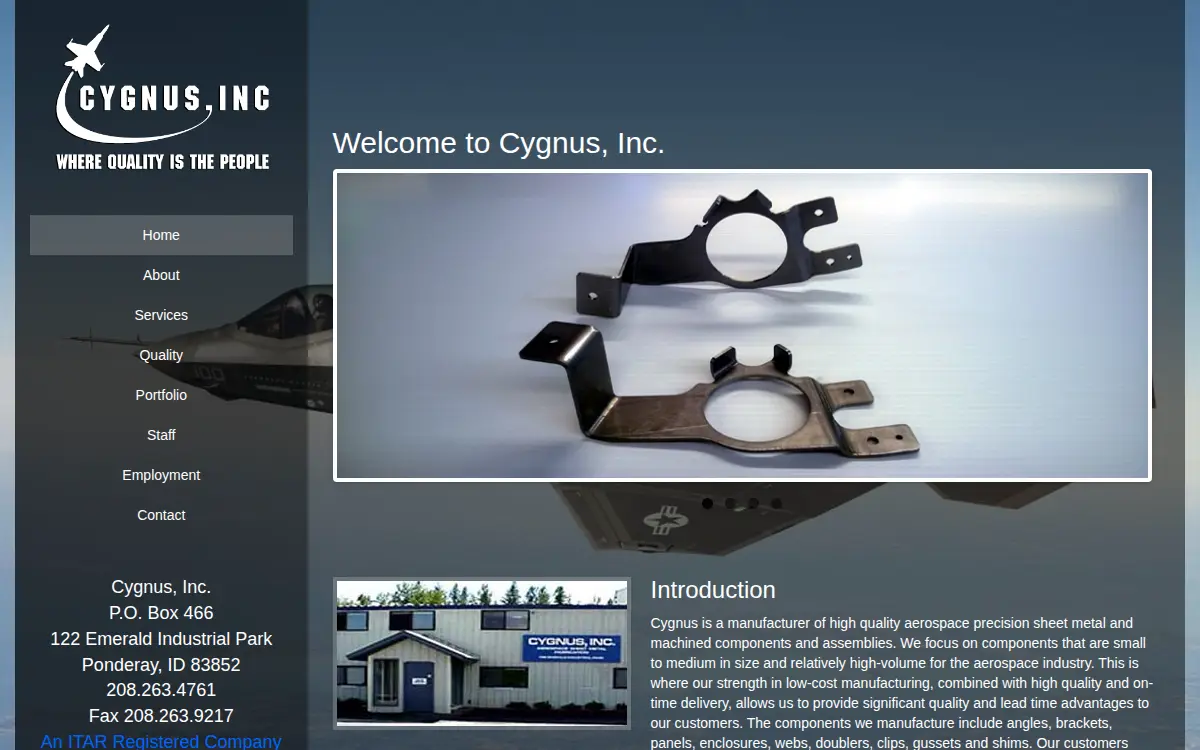Select the second slideshow dot indicator
The image size is (1200, 750).
point(731,503)
